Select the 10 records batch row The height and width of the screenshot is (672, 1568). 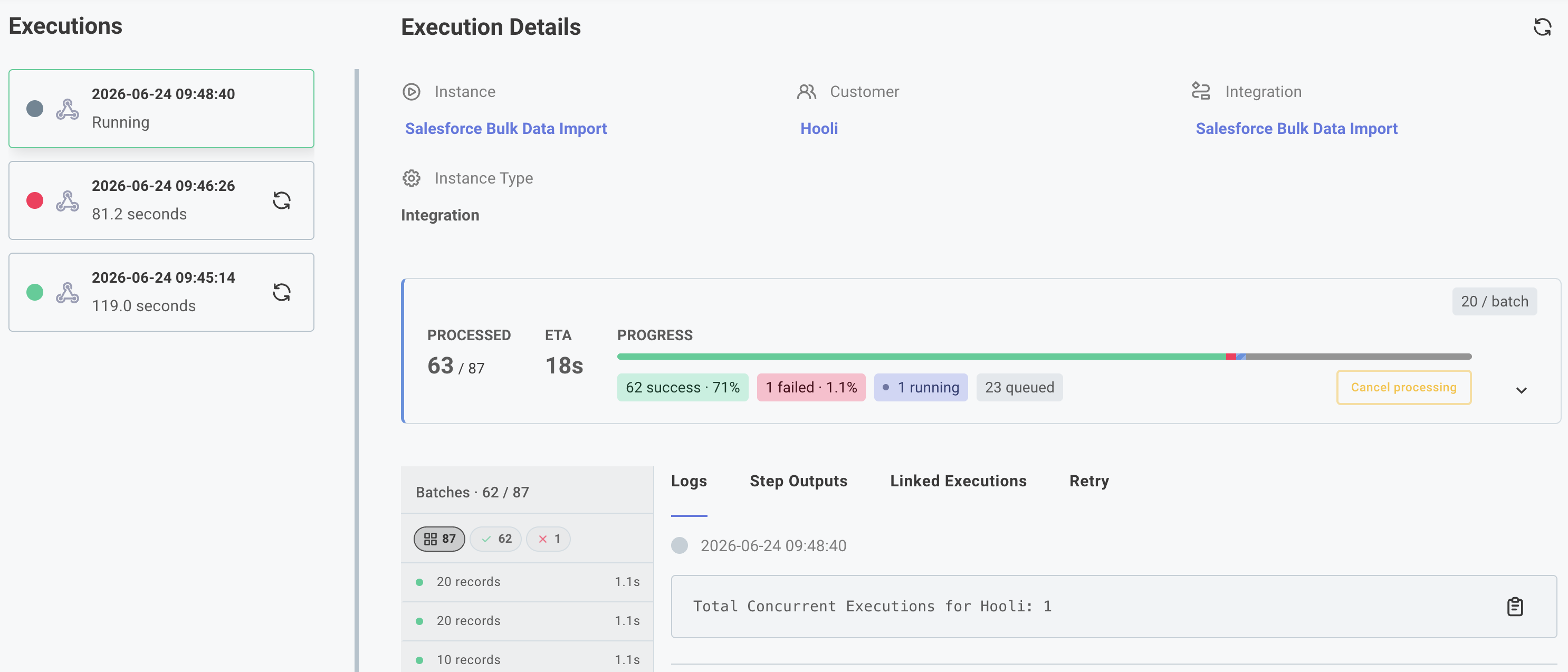[x=527, y=658]
